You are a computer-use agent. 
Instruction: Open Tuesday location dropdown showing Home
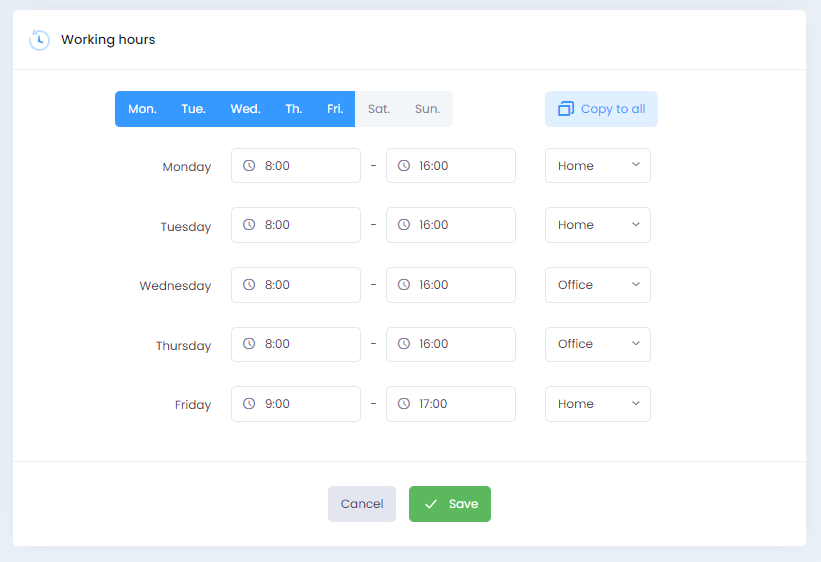pyautogui.click(x=598, y=225)
